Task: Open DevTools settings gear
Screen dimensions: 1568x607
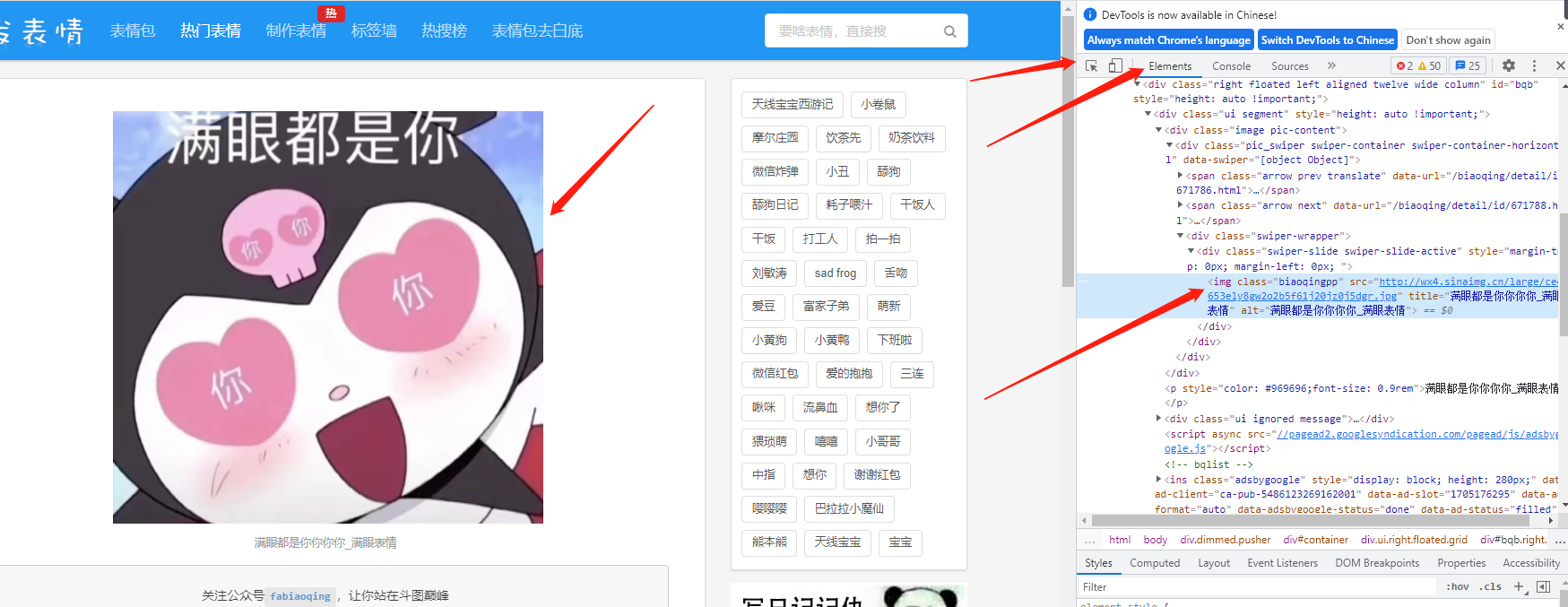Action: 1509,65
